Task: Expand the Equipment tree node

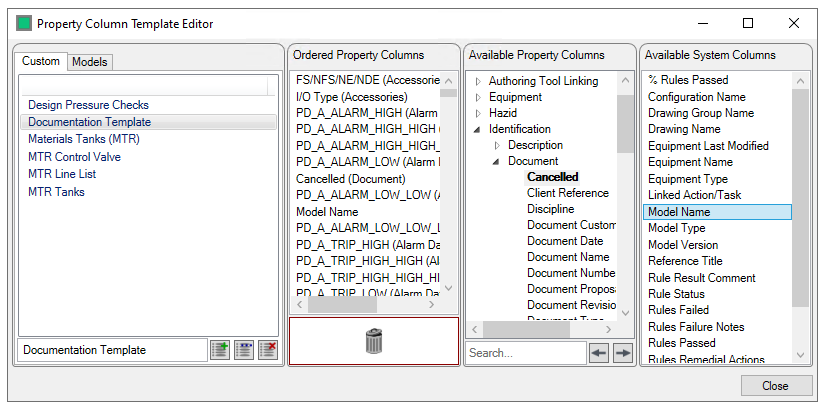Action: click(x=478, y=97)
